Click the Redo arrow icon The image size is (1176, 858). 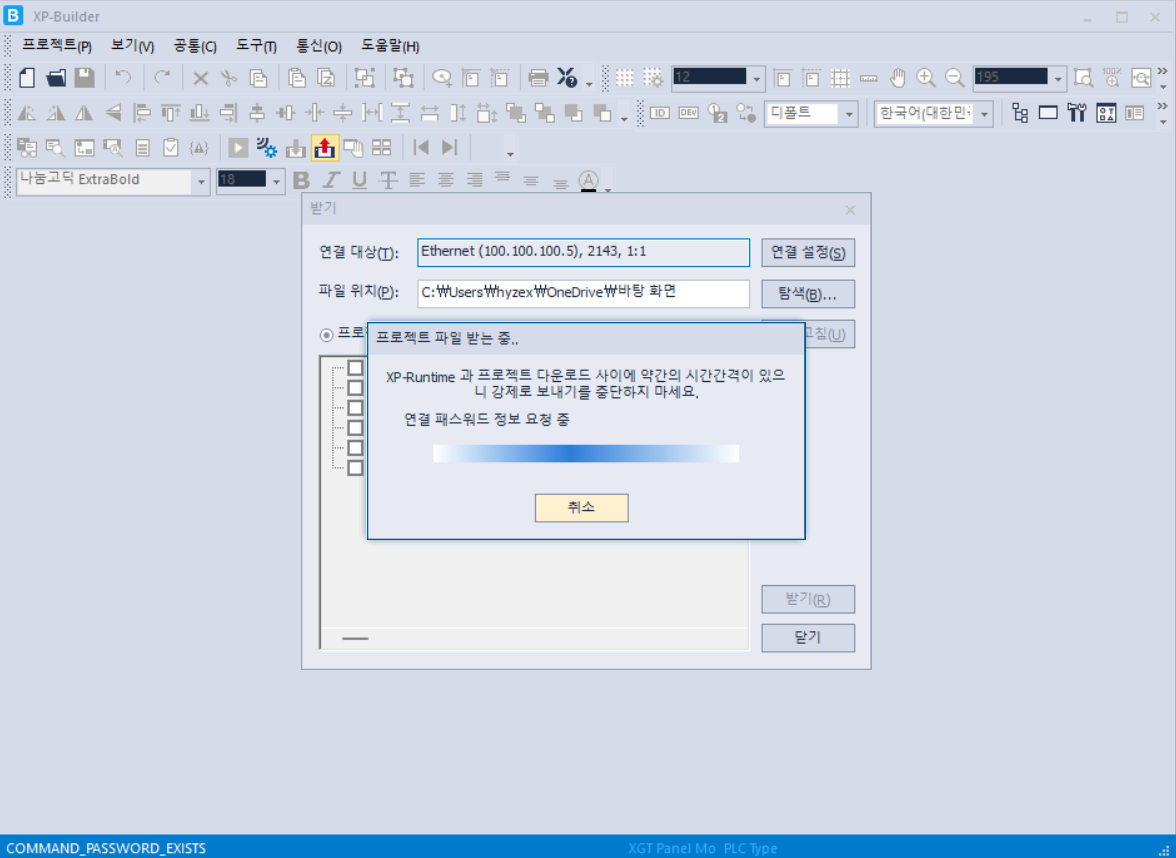pos(161,77)
